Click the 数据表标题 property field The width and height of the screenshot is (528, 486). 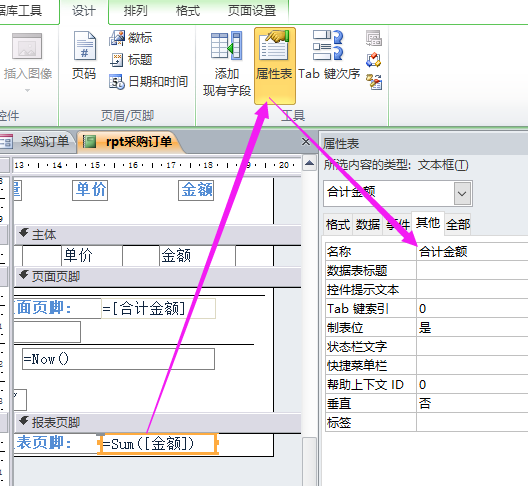pos(472,270)
